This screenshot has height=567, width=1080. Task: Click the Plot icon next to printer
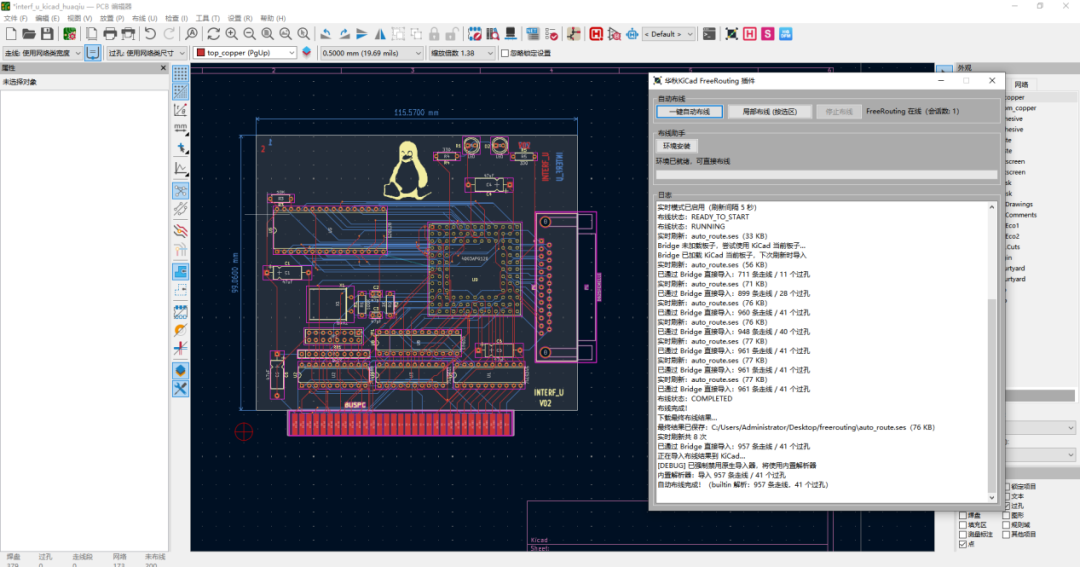(128, 34)
